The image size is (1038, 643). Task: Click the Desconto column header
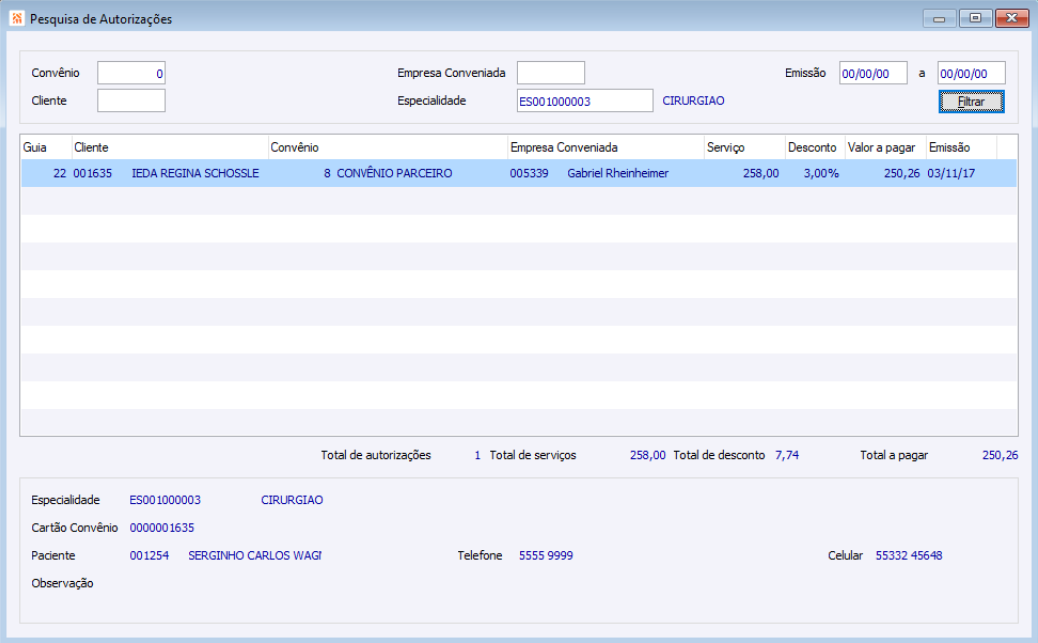pyautogui.click(x=815, y=148)
